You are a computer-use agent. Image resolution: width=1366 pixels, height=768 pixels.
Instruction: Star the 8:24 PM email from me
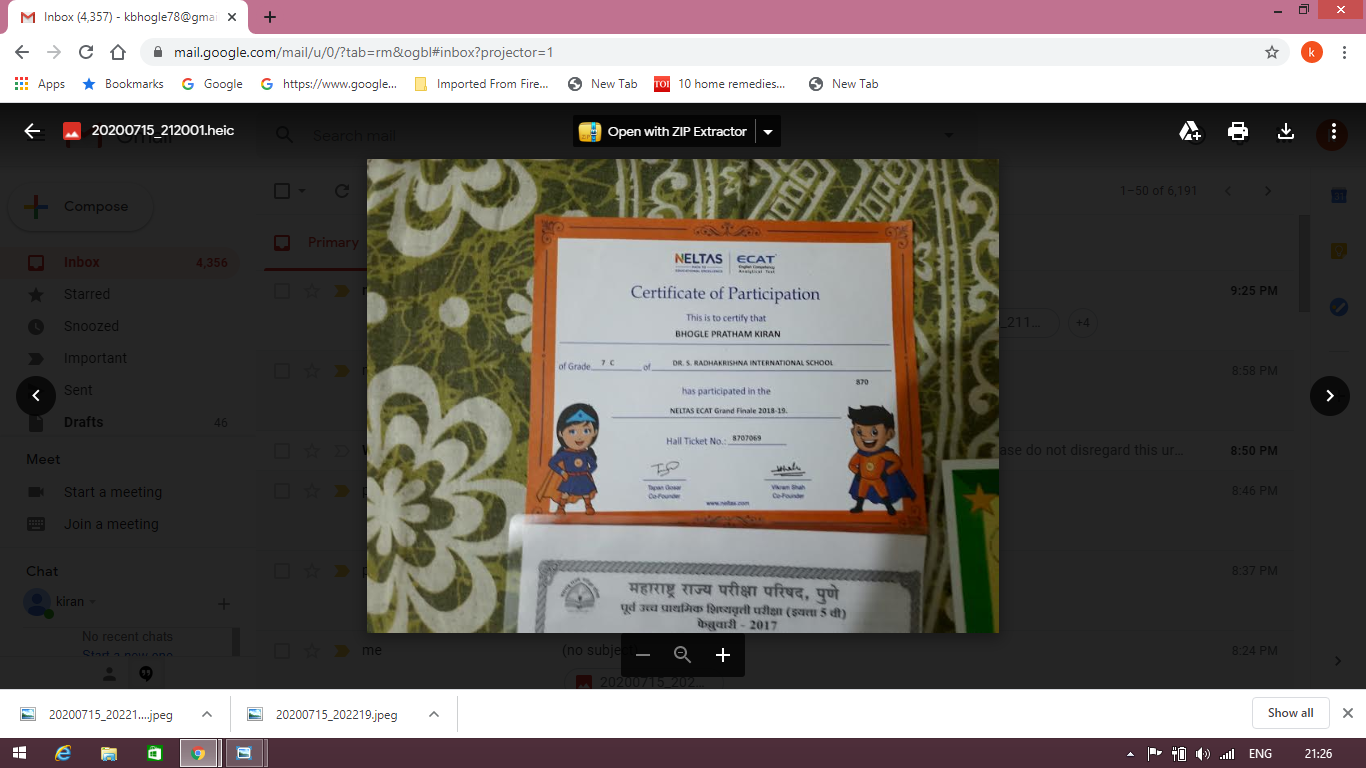coord(312,651)
